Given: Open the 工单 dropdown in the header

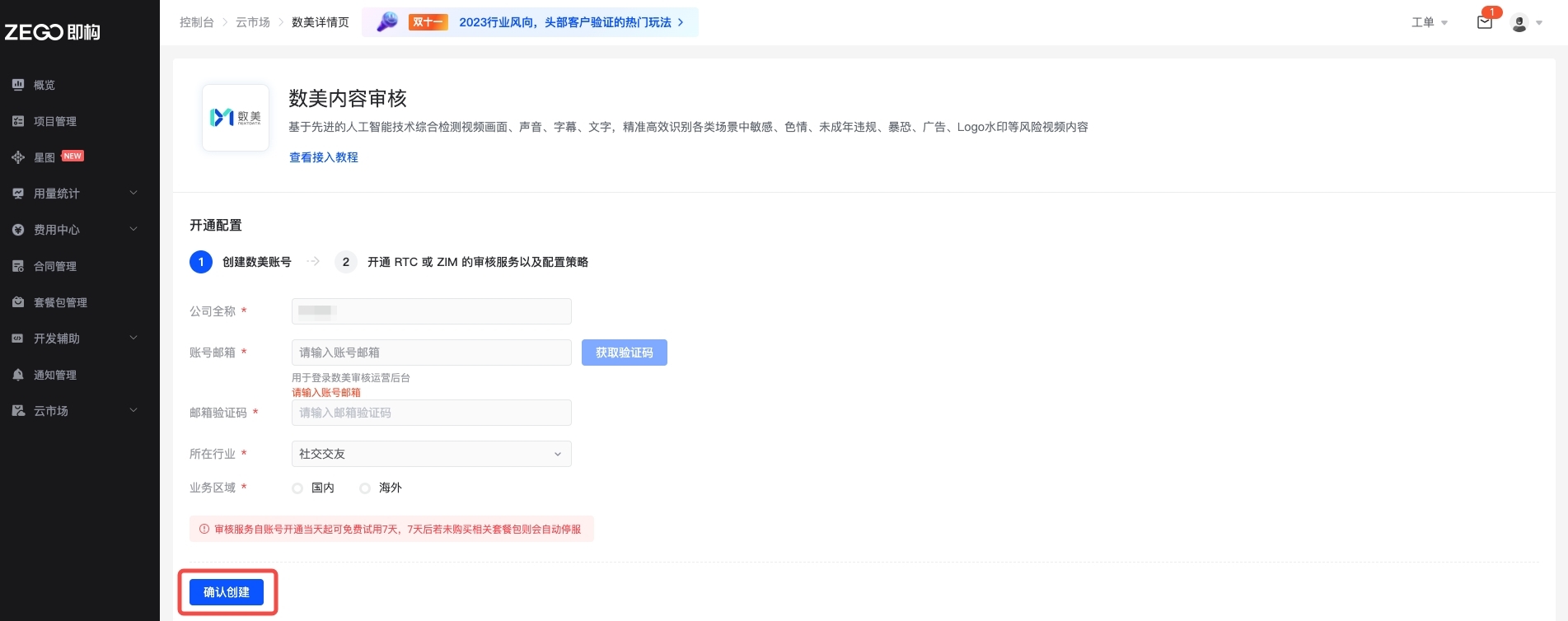Looking at the screenshot, I should tap(1429, 22).
